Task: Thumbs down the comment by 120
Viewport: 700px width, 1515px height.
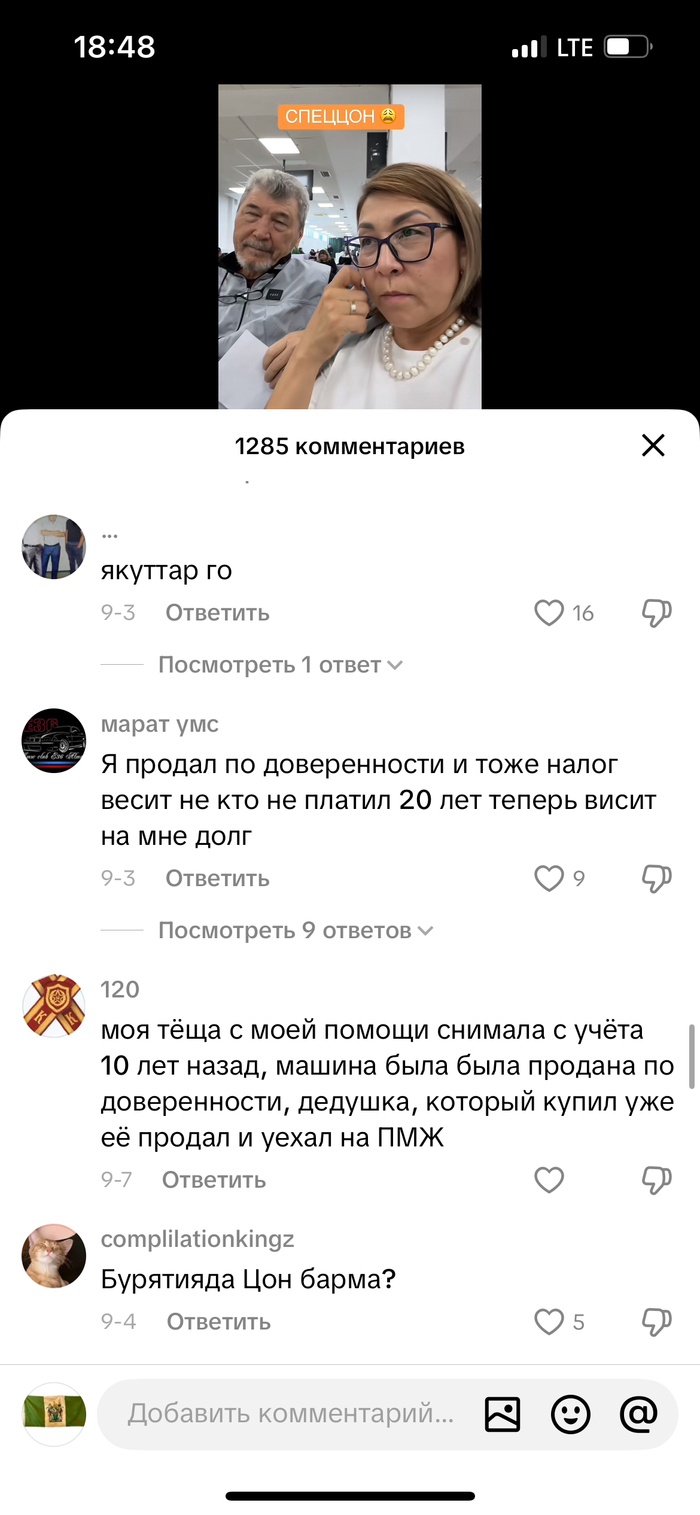Action: pos(656,1180)
